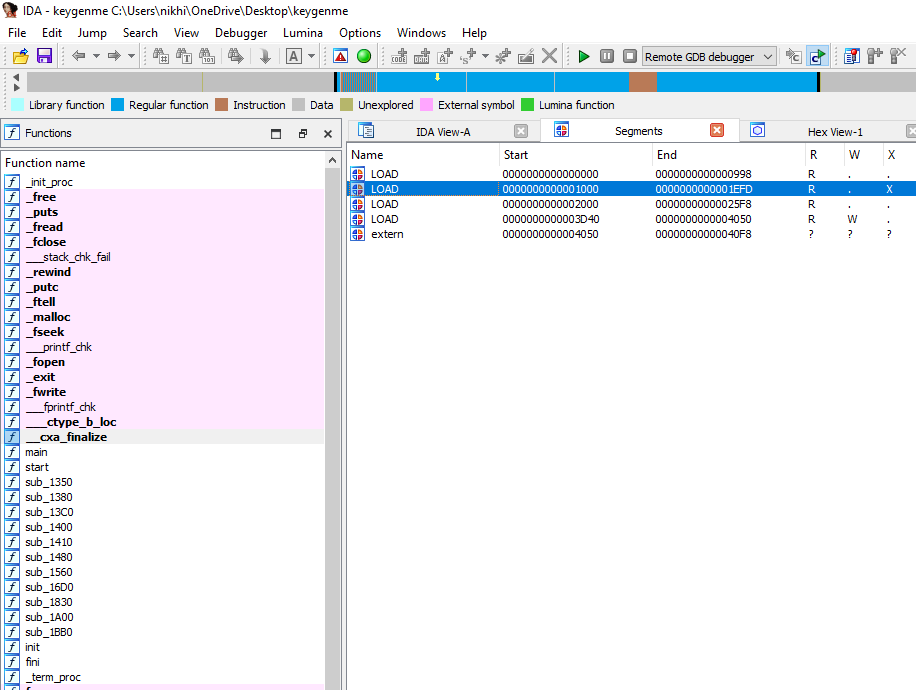
Task: Click the edit pencil toolbar icon
Action: click(526, 56)
